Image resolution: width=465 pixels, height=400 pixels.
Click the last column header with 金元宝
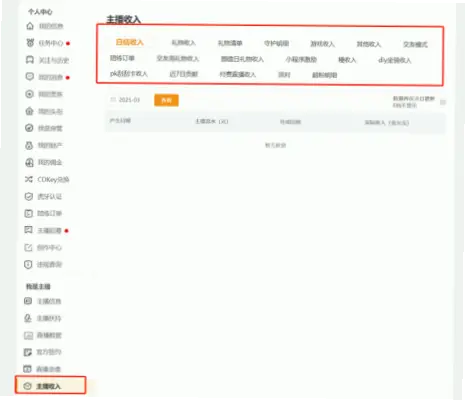(387, 123)
